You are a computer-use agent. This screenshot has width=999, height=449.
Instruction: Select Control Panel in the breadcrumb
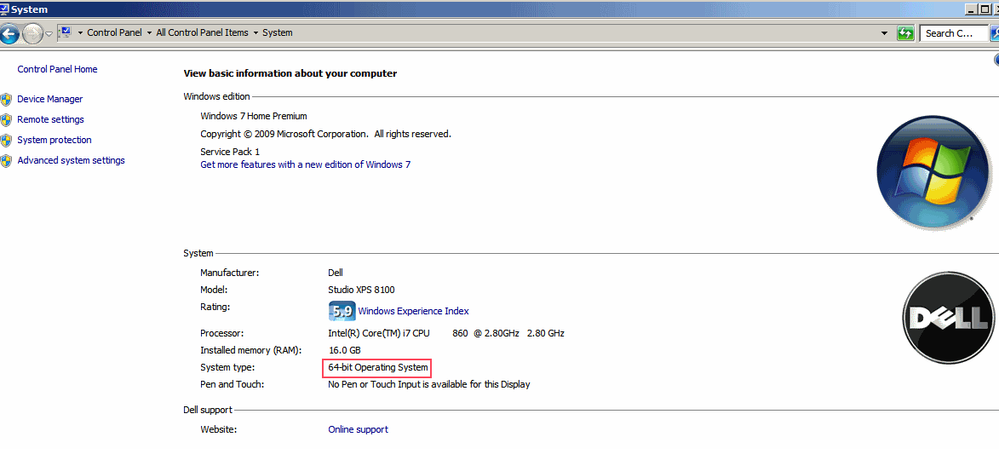[114, 33]
